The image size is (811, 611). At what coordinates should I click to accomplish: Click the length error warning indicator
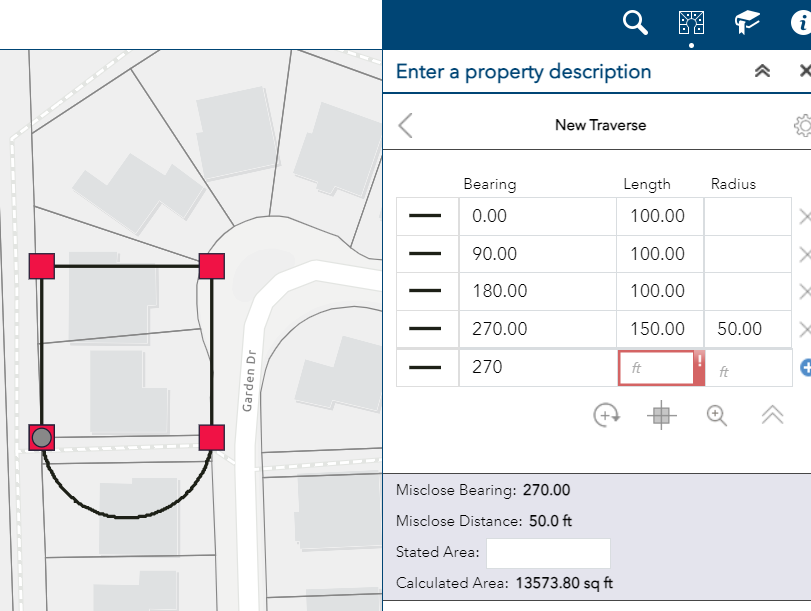699,368
